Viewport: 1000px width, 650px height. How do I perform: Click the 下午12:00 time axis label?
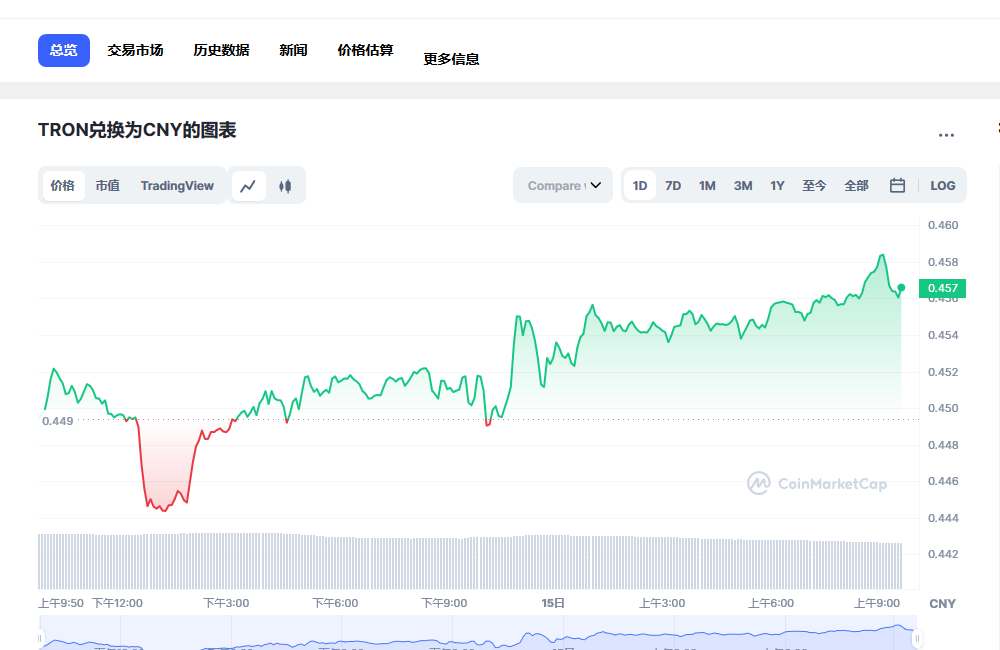coord(117,603)
